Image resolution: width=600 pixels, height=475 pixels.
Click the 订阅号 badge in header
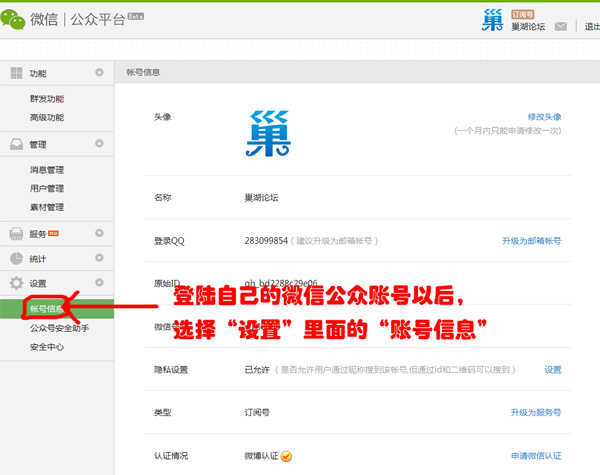pos(523,14)
